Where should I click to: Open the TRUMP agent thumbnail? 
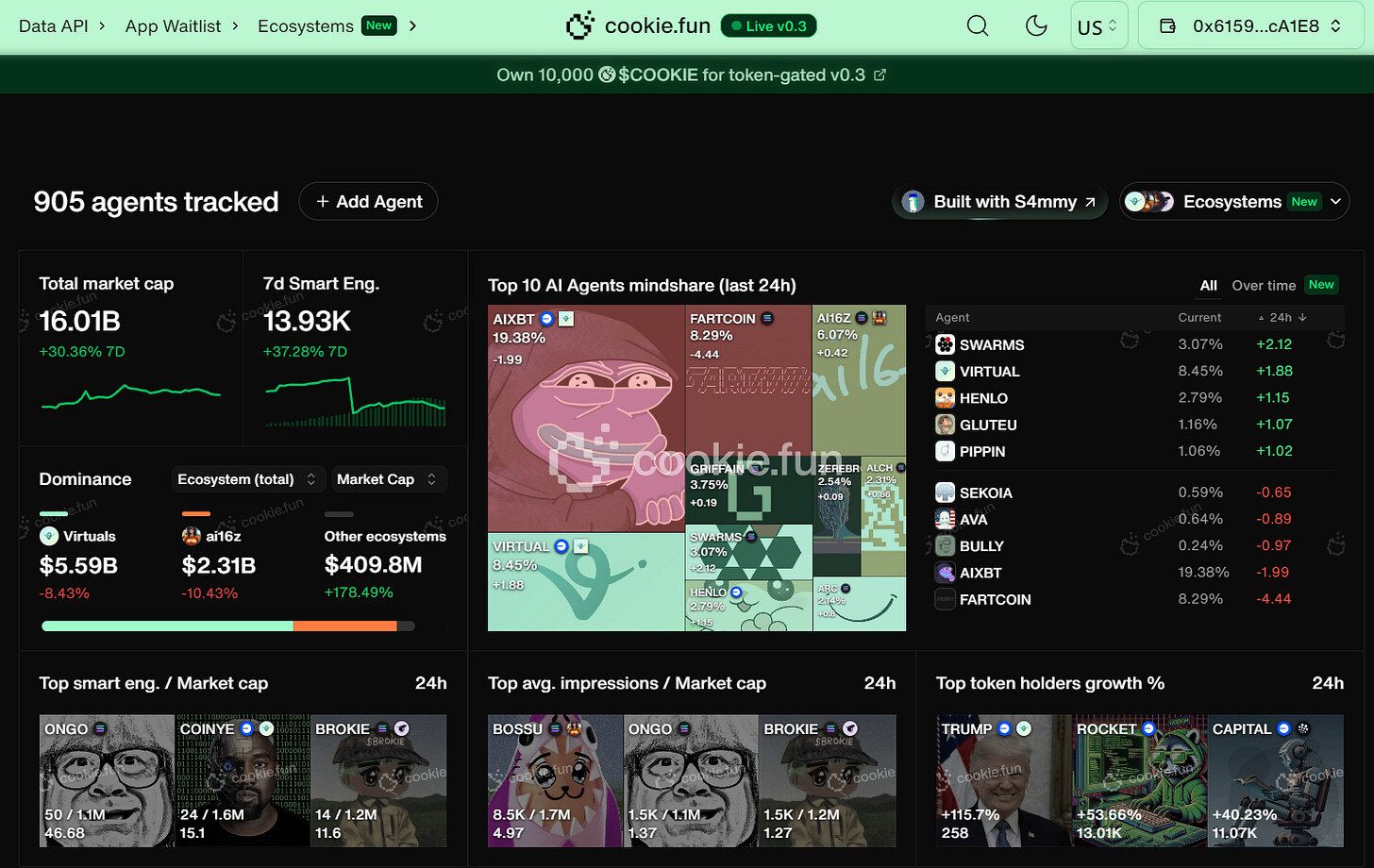(x=1005, y=780)
